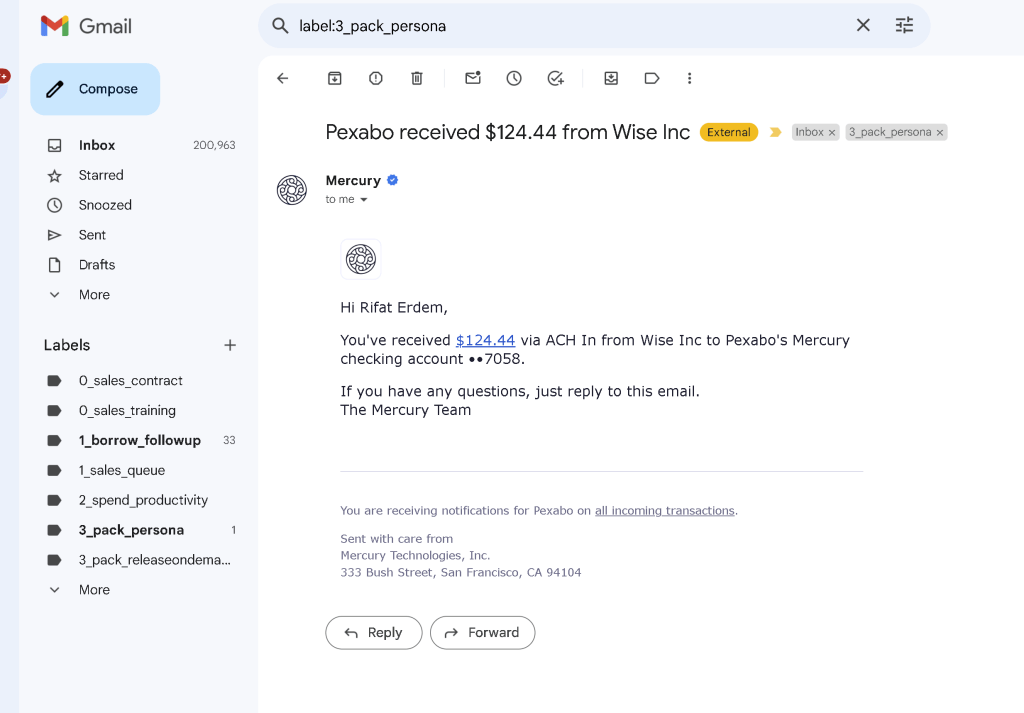Clear the search query with X

863,25
